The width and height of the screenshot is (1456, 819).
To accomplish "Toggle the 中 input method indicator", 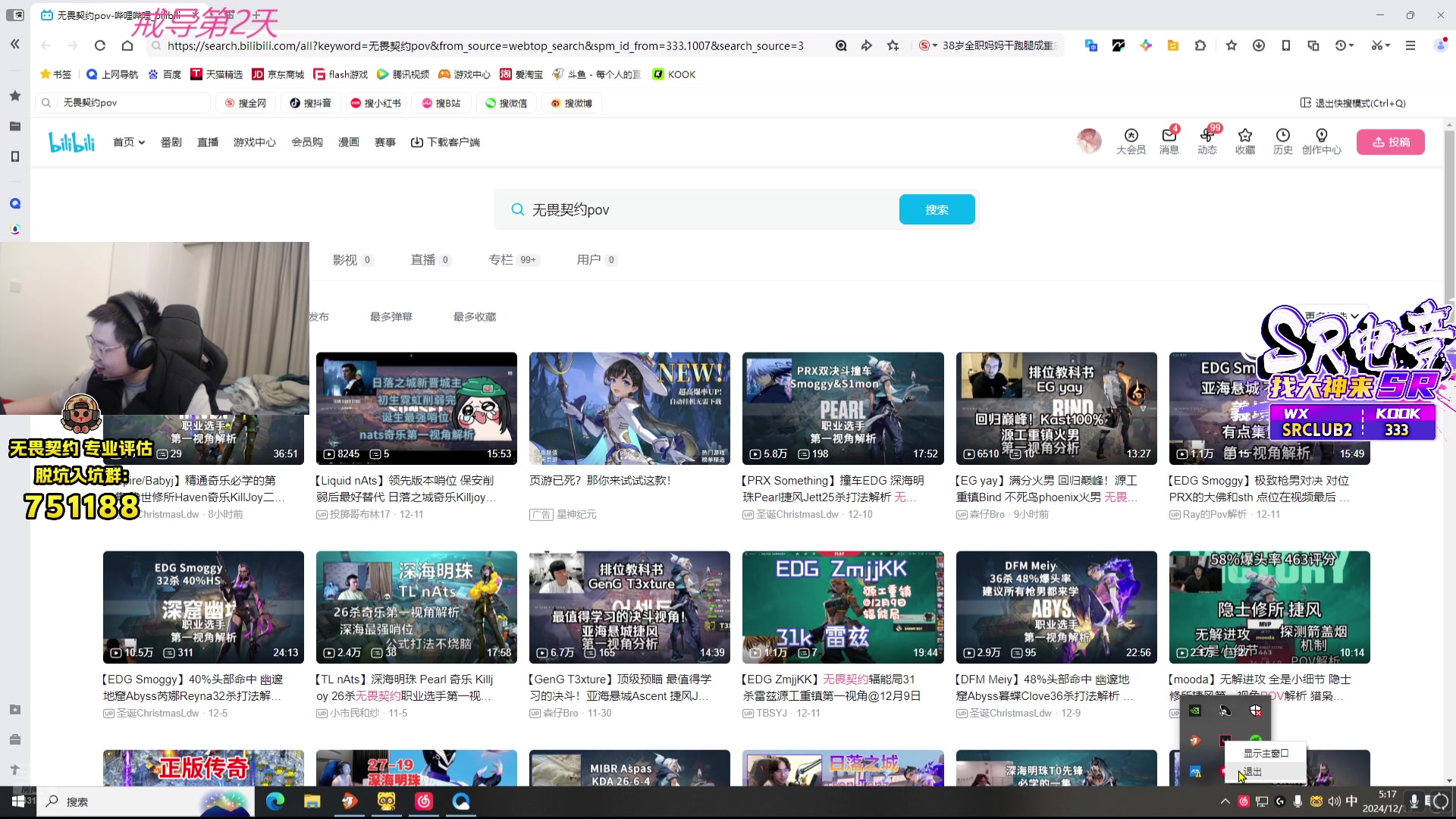I will 1352,802.
